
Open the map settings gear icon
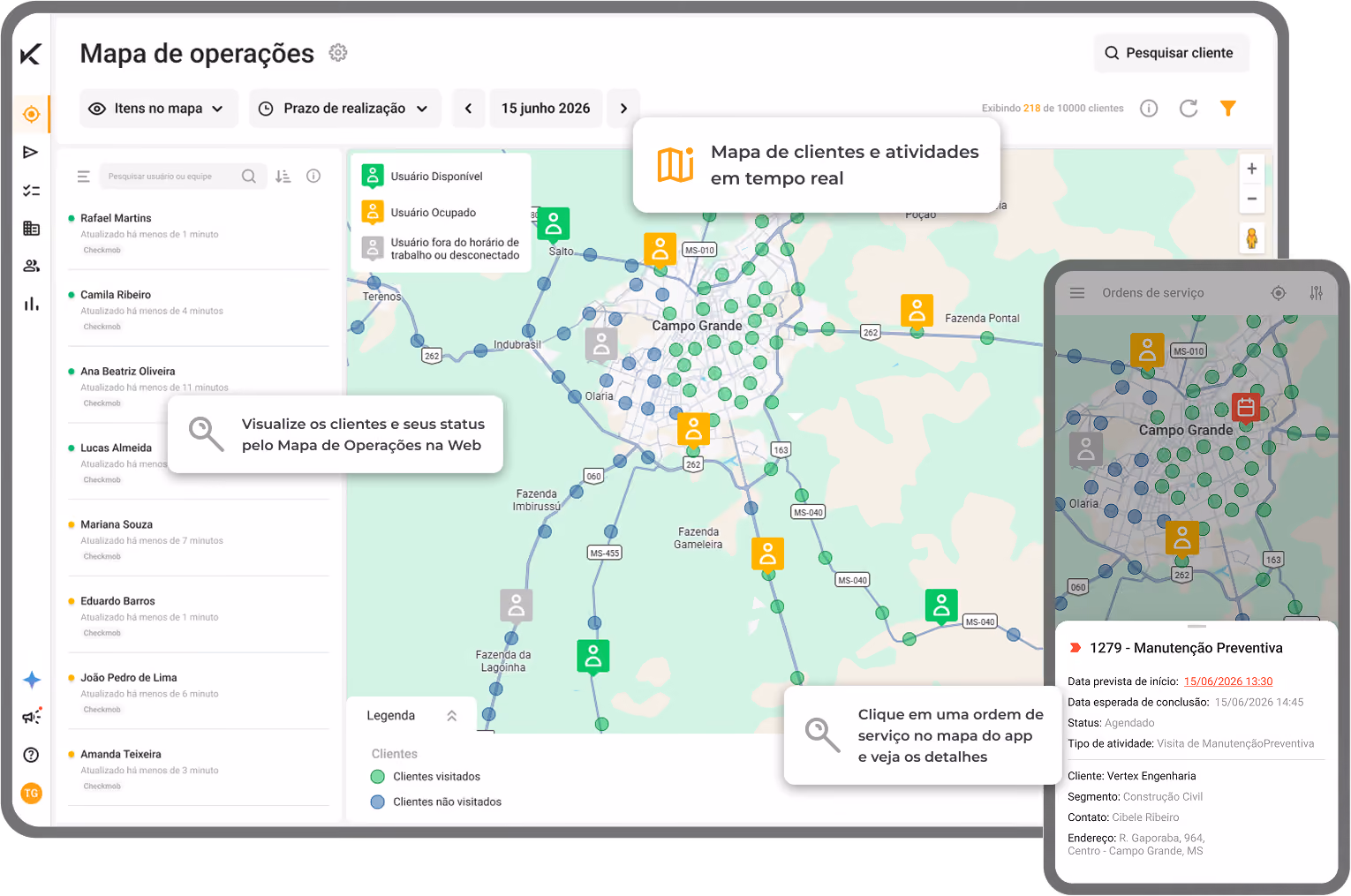338,53
